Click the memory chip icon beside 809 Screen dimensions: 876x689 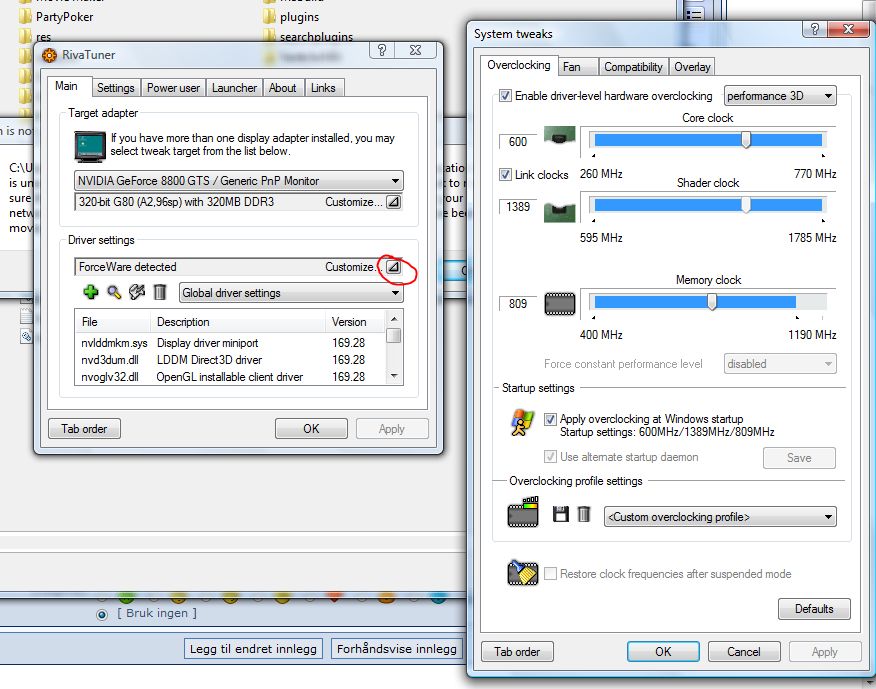coord(560,304)
